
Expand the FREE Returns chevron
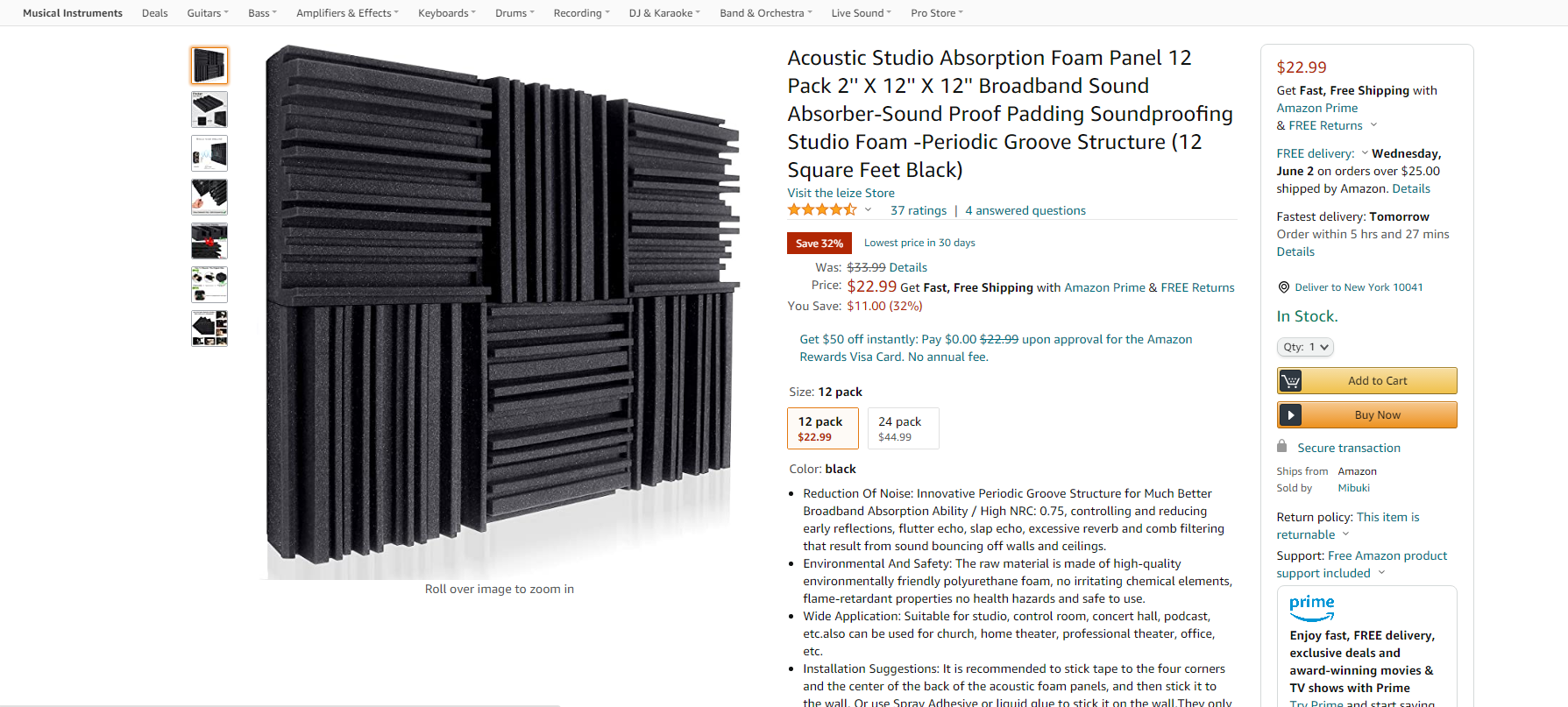point(1373,125)
